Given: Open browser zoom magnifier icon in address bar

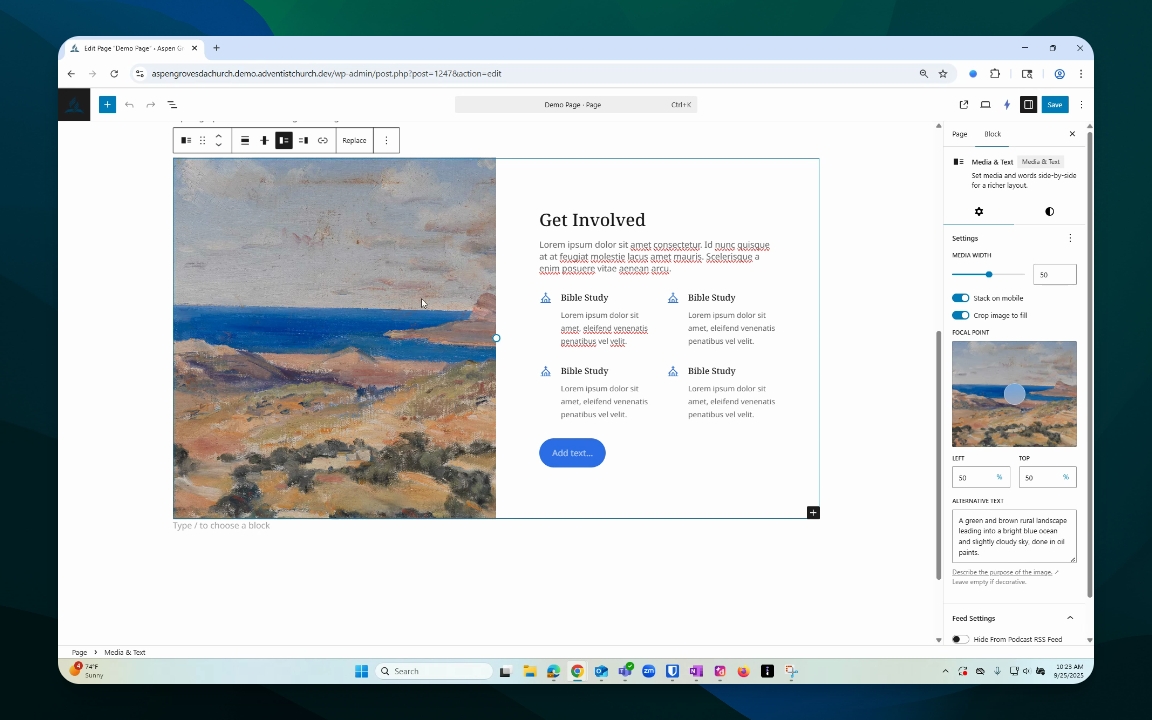Looking at the screenshot, I should pos(924,73).
